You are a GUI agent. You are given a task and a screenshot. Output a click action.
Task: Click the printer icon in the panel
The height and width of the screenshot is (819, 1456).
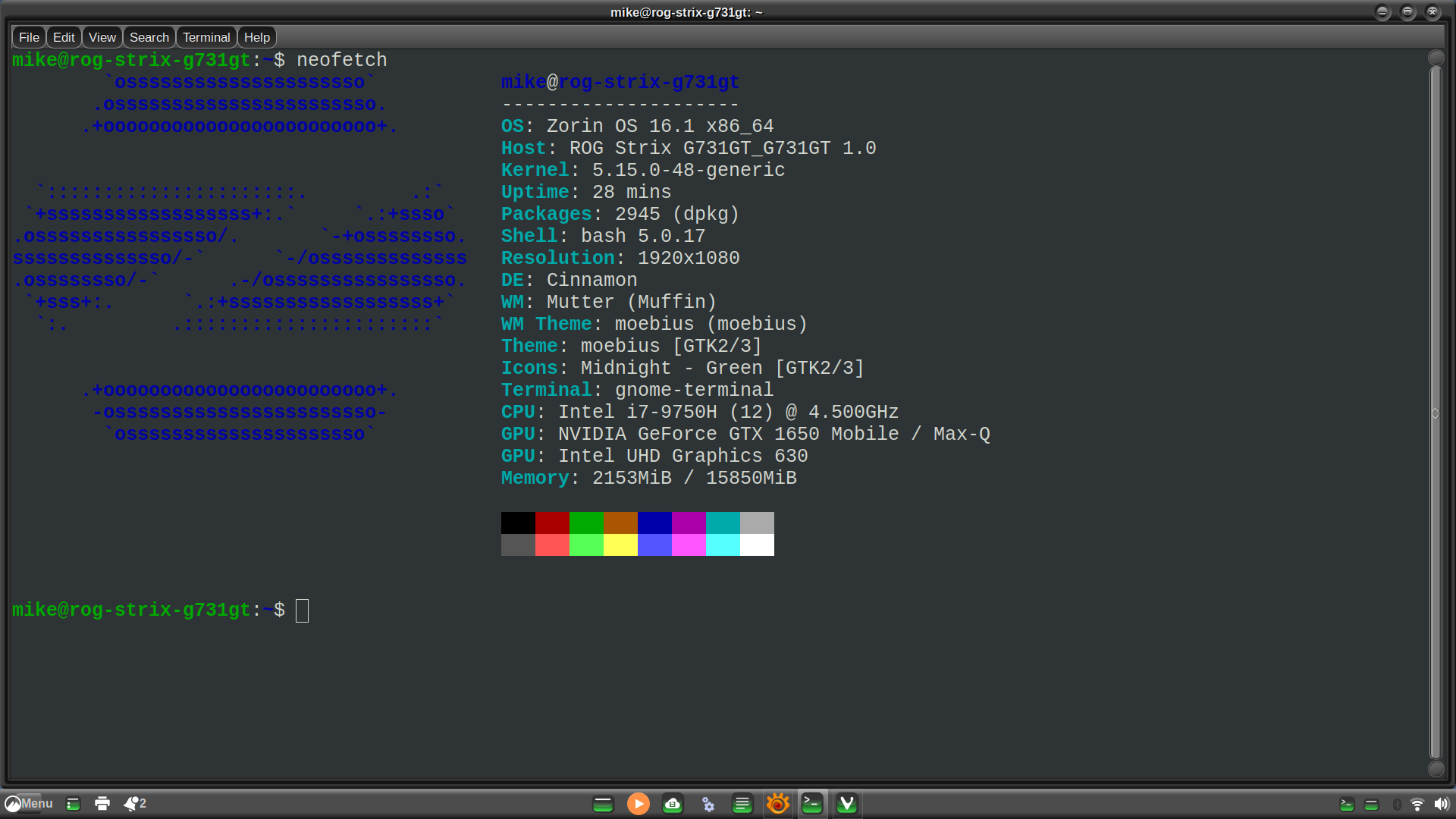(102, 804)
